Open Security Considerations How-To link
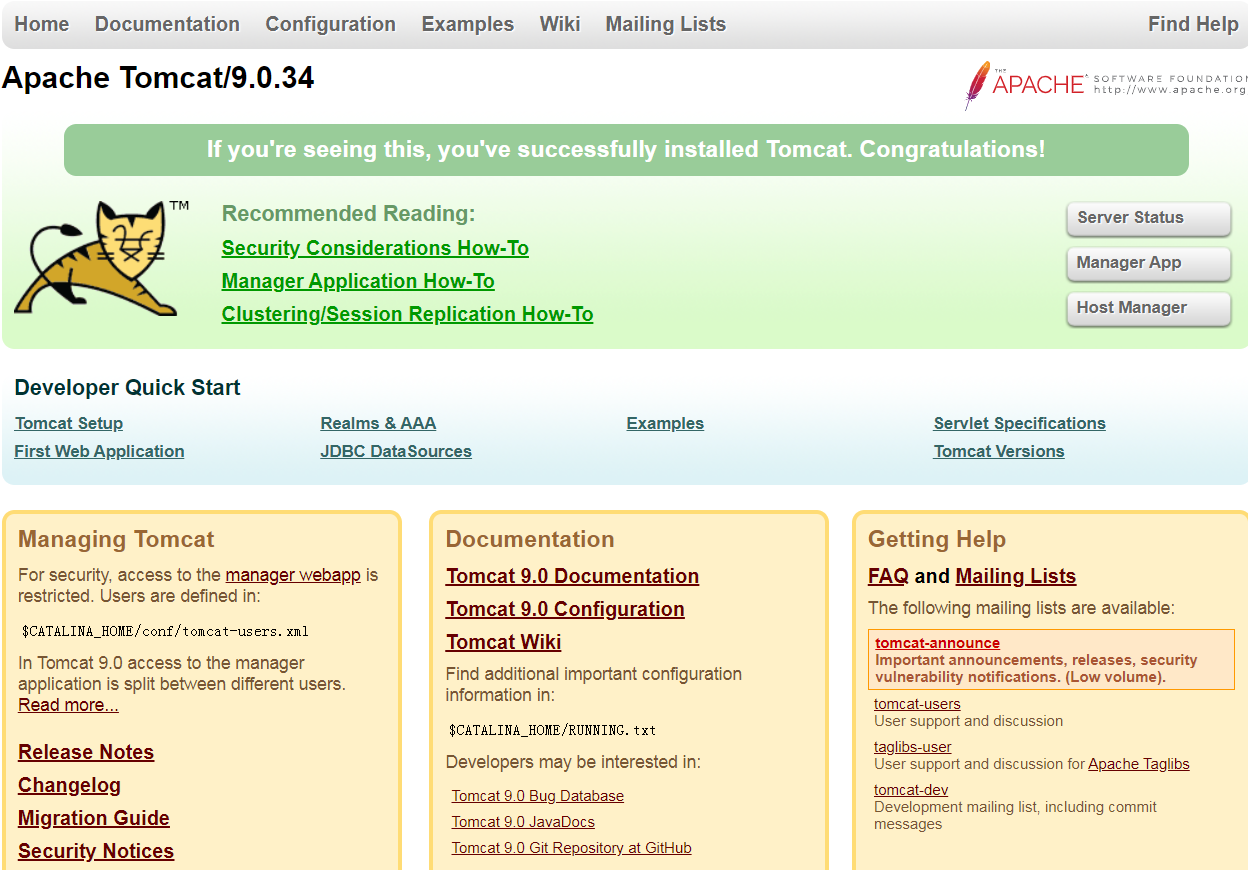 tap(375, 248)
